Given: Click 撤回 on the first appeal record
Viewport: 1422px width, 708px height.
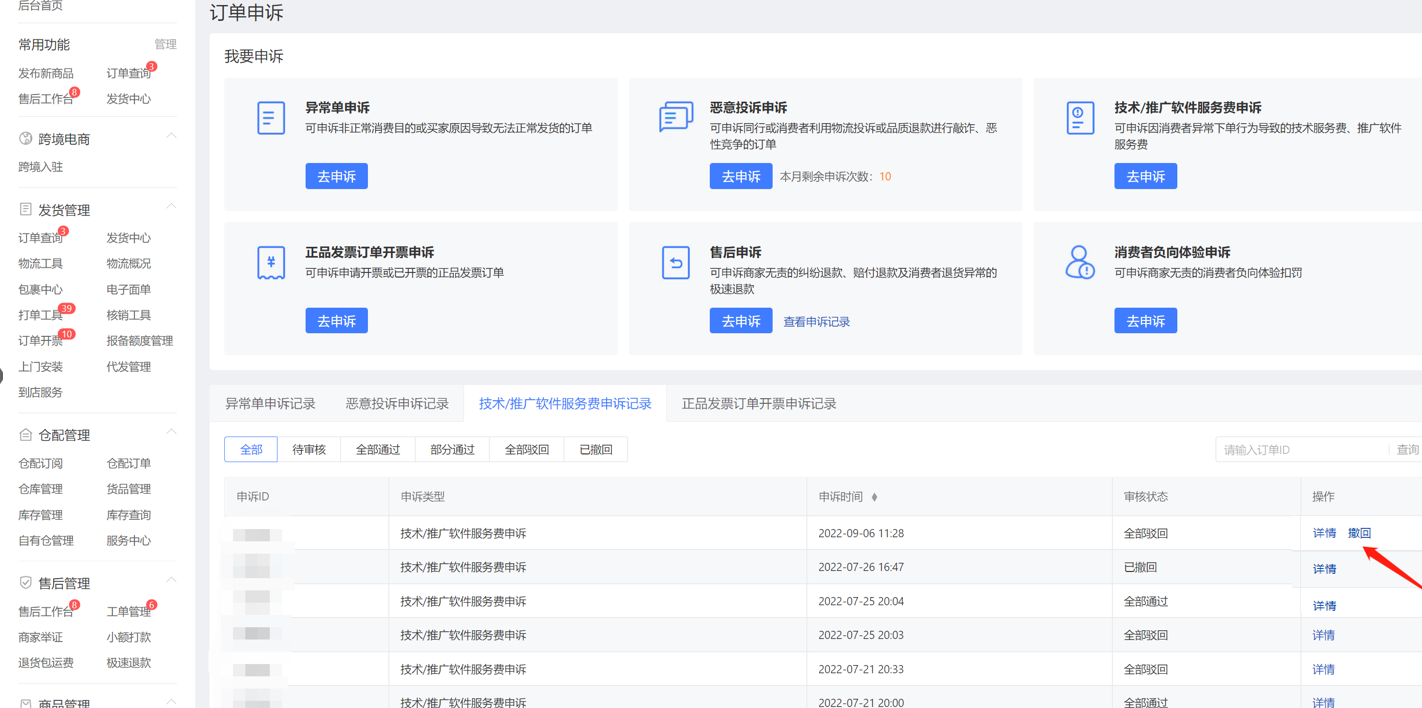Looking at the screenshot, I should (x=1359, y=532).
